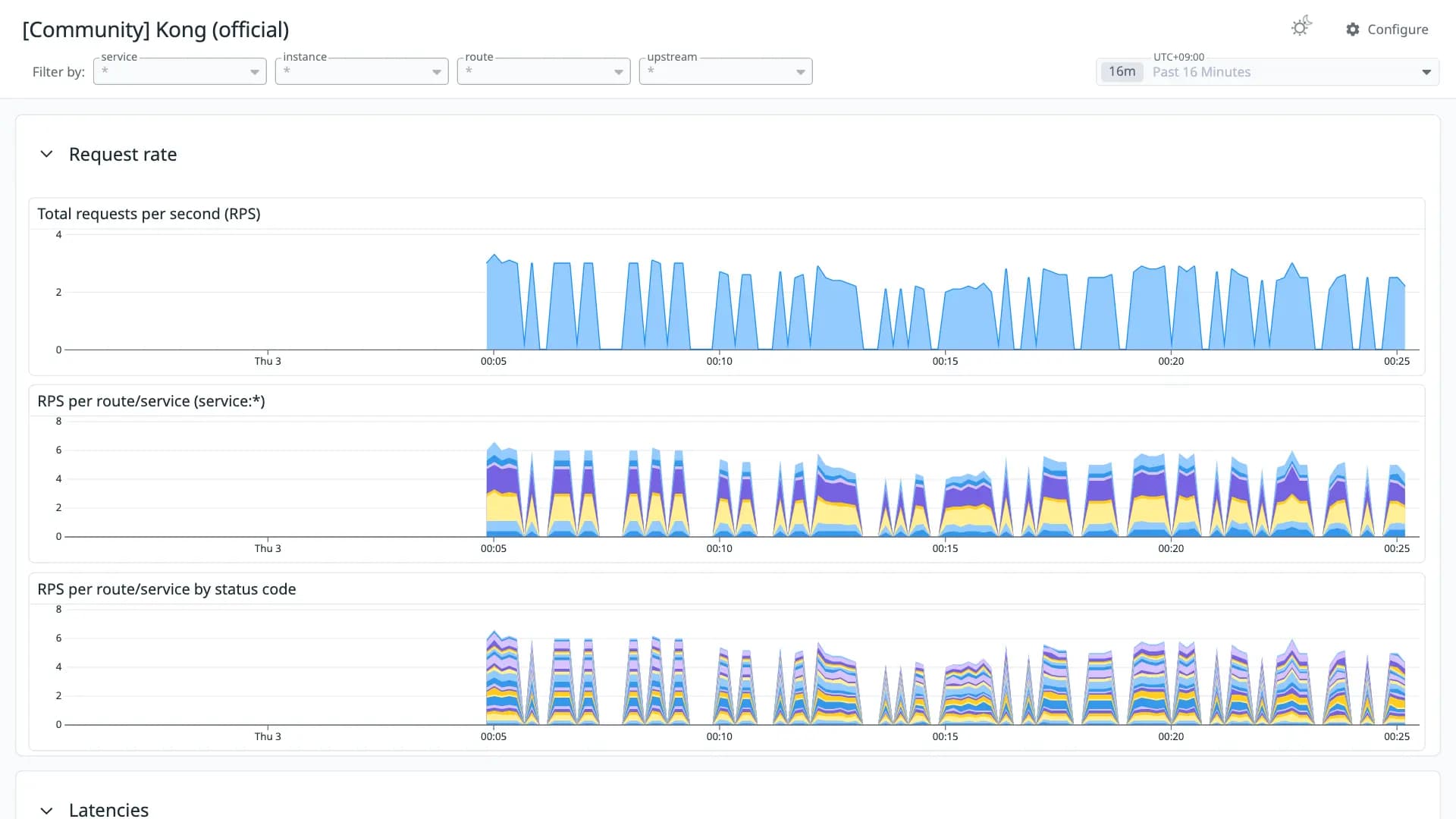Click the 00:20 tick in RPS per route/service (service:*) chart

tap(1171, 548)
